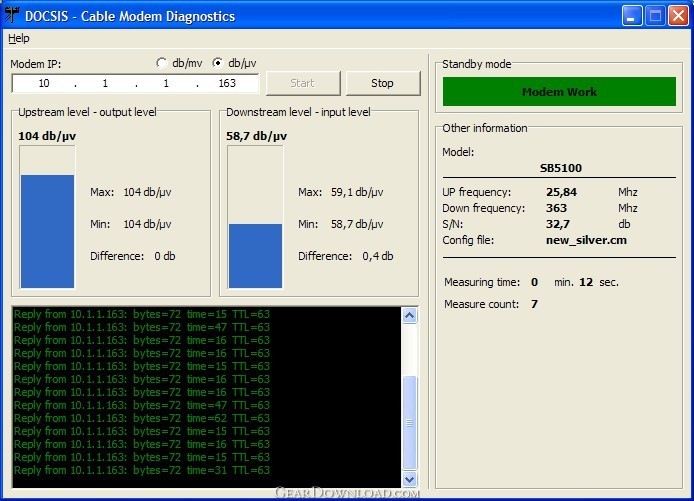The width and height of the screenshot is (694, 501).
Task: Click the ping reply line with time=62
Action: click(x=142, y=418)
